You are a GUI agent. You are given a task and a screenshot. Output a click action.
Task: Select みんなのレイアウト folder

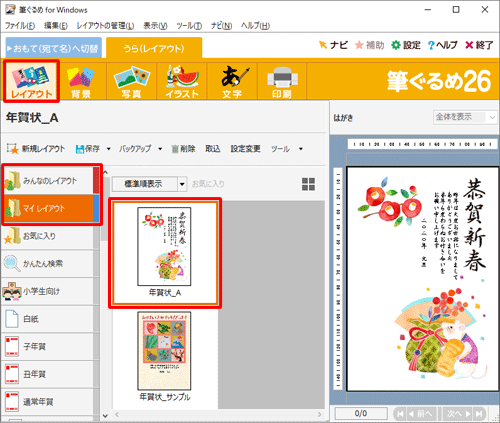click(50, 181)
